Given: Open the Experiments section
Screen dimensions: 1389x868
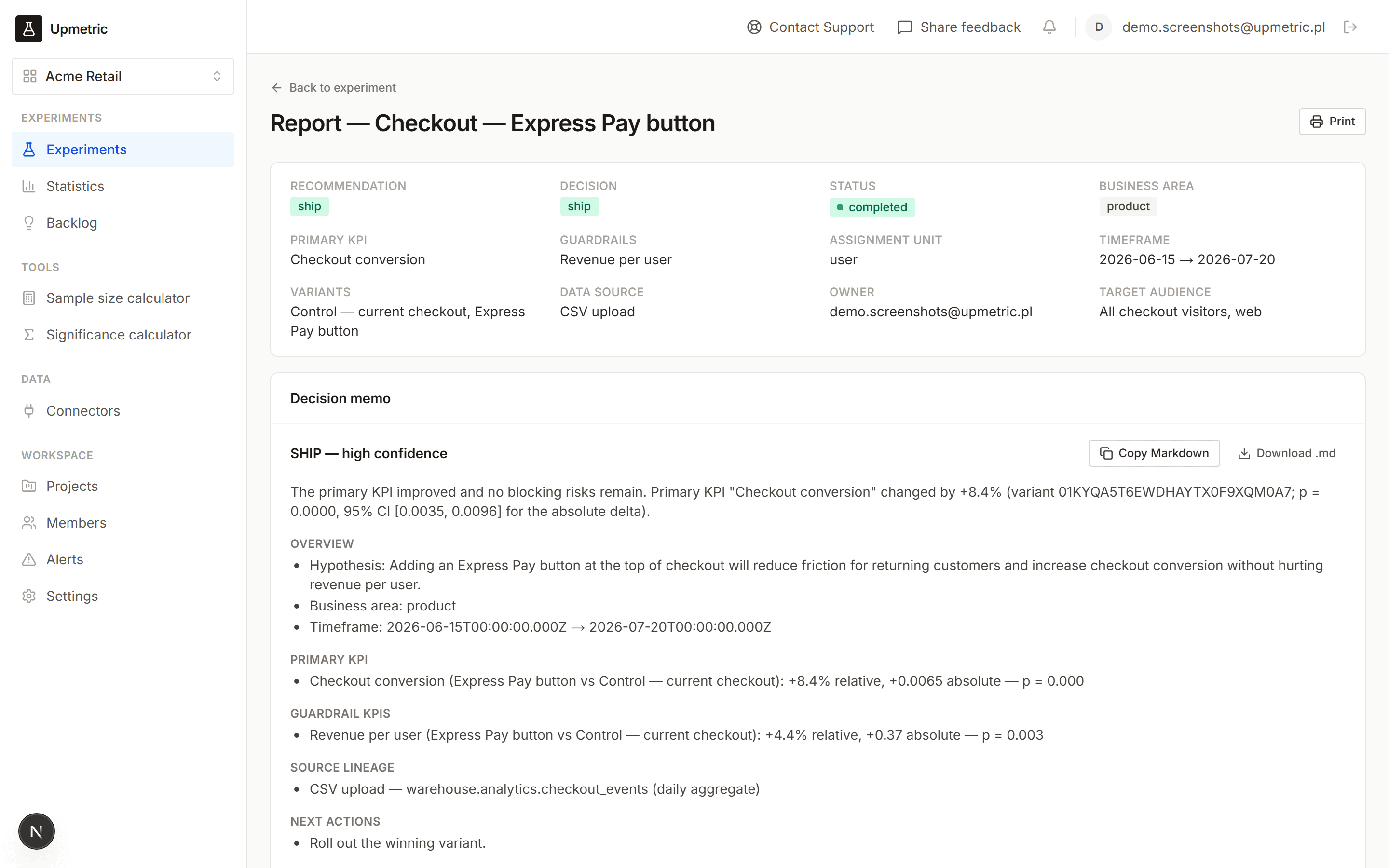Looking at the screenshot, I should coord(123,149).
